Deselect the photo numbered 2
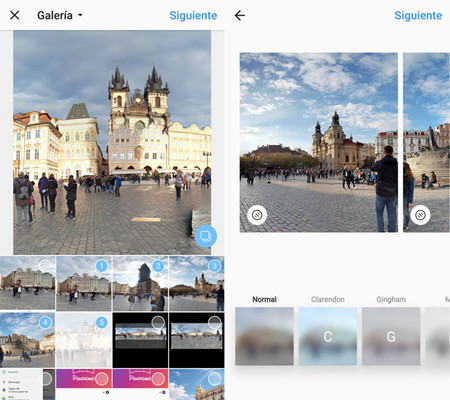The width and height of the screenshot is (450, 400). (158, 266)
